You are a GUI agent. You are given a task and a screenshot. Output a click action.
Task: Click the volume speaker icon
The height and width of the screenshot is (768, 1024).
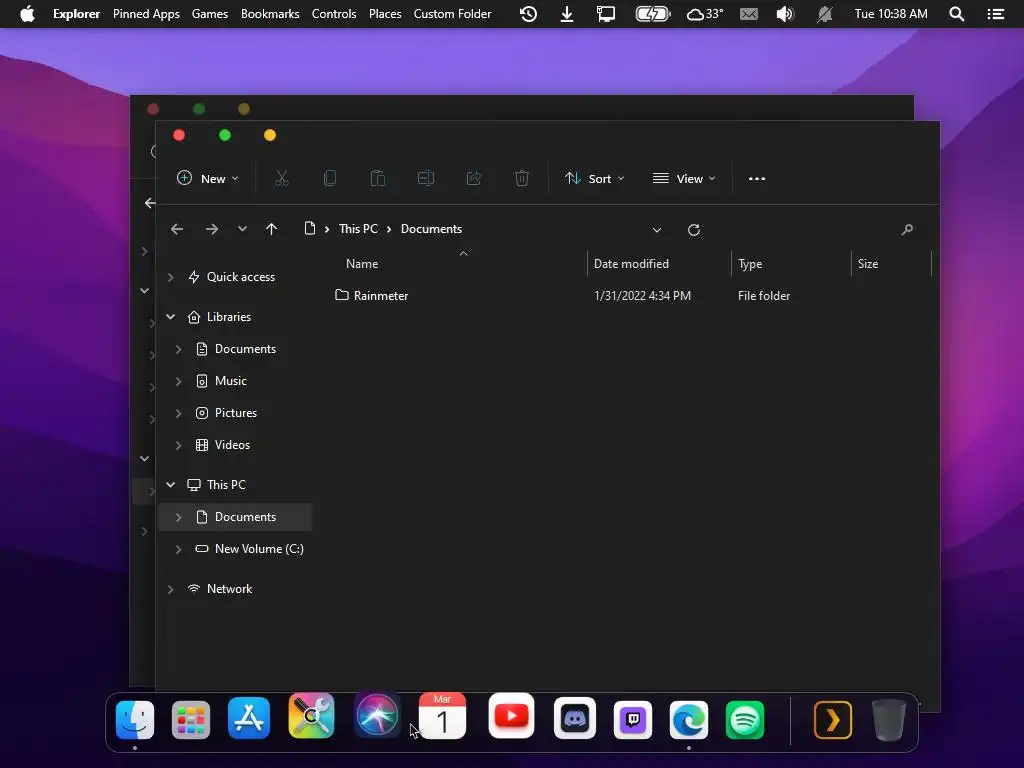click(784, 14)
